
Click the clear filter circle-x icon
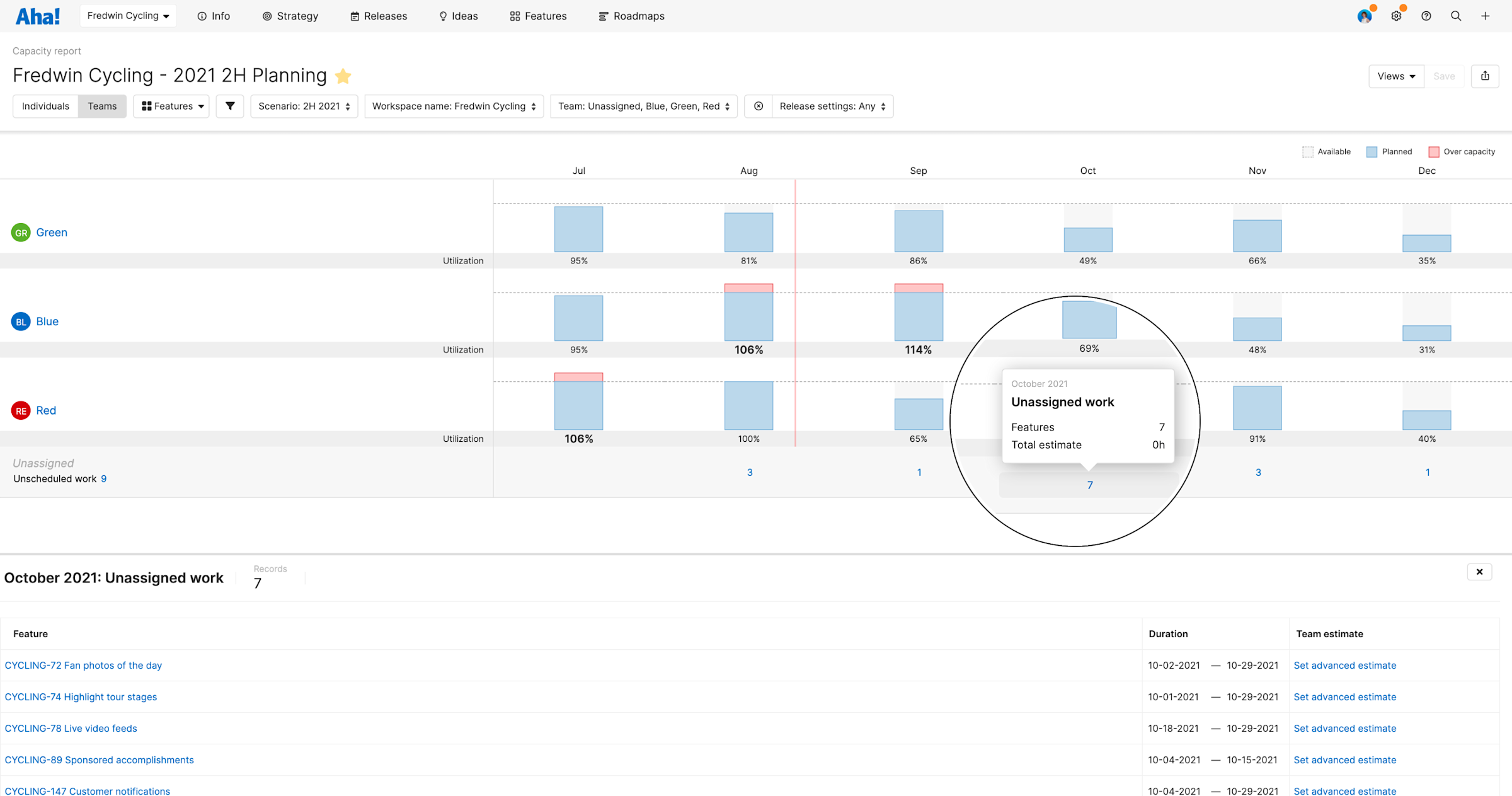pos(758,106)
